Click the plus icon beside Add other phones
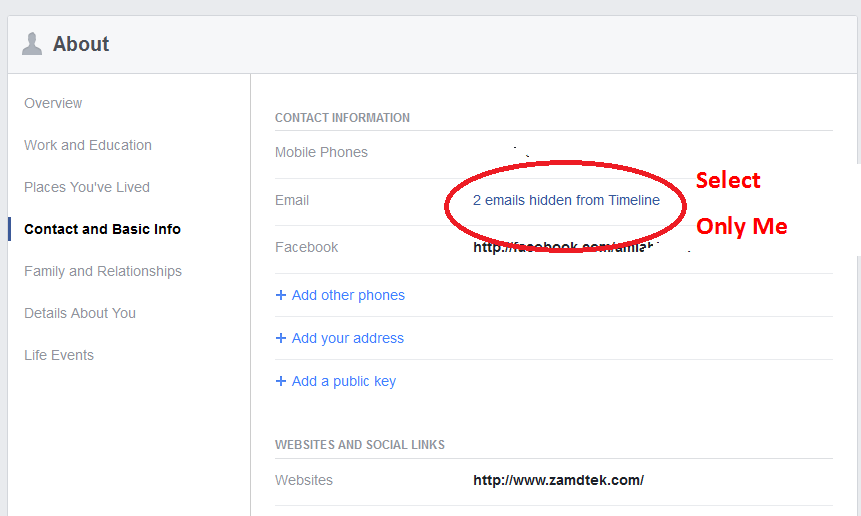 tap(281, 295)
